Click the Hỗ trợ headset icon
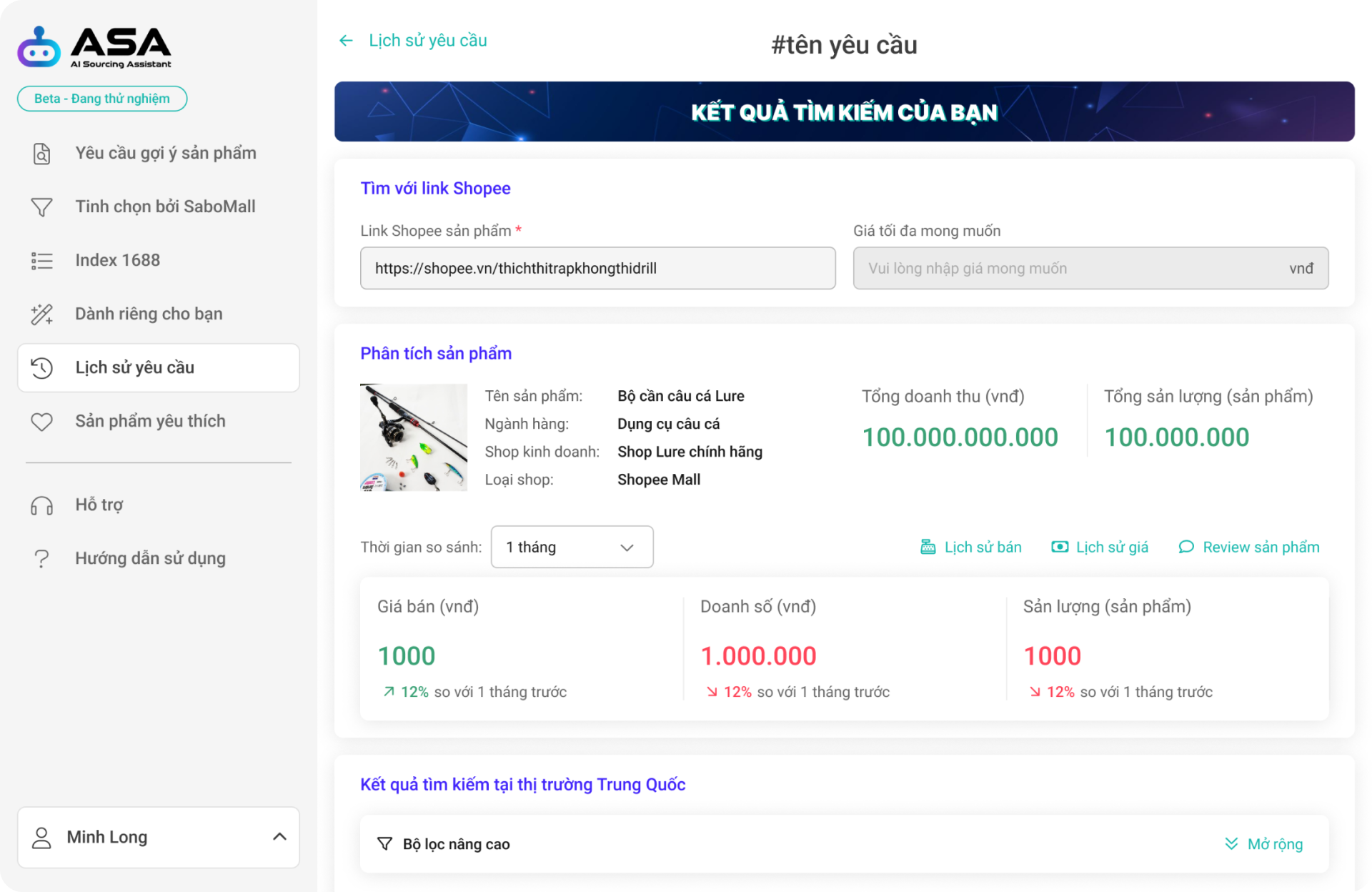Image resolution: width=1372 pixels, height=892 pixels. pyautogui.click(x=42, y=505)
